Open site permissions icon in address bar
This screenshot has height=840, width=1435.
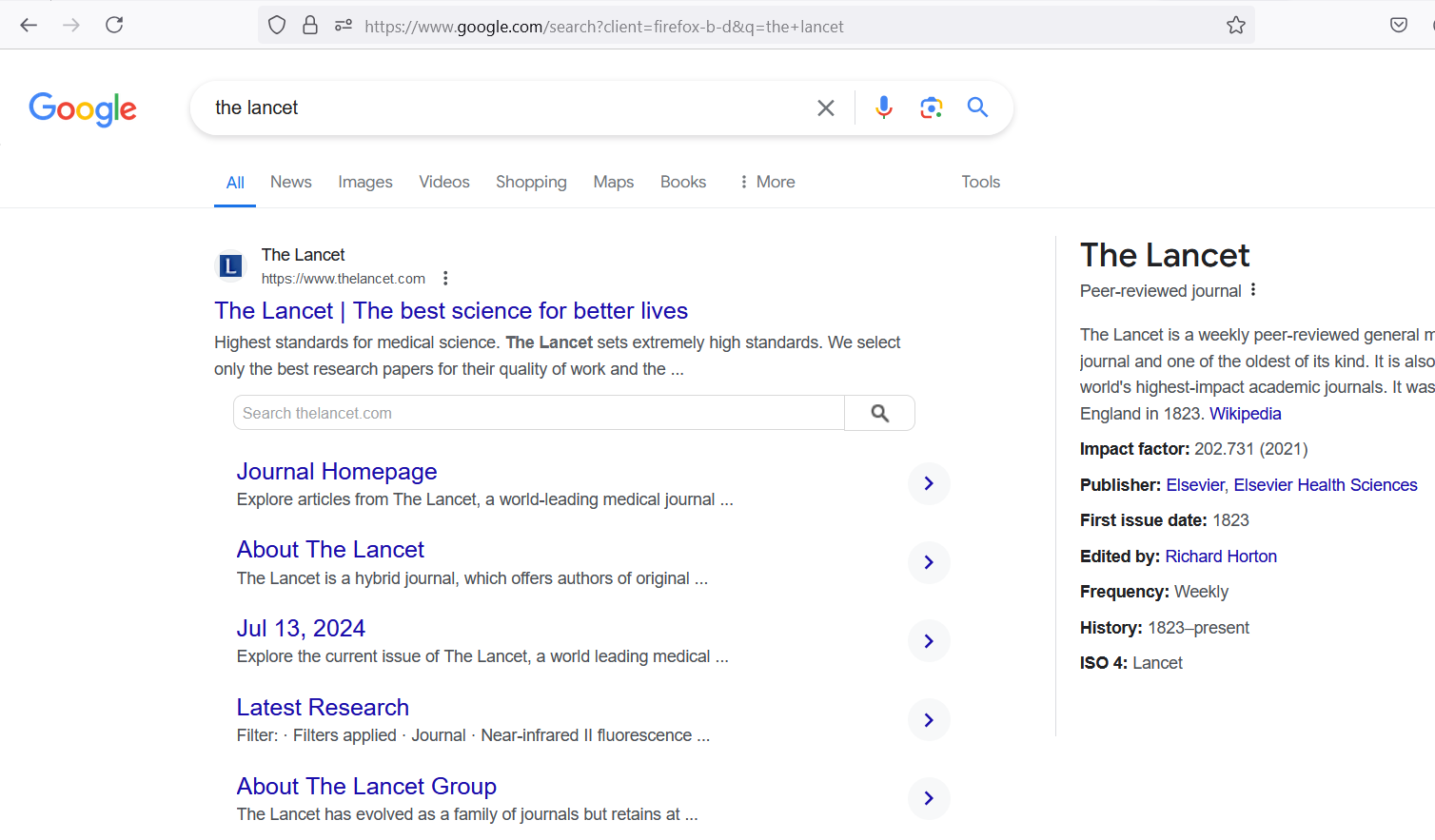tap(344, 26)
